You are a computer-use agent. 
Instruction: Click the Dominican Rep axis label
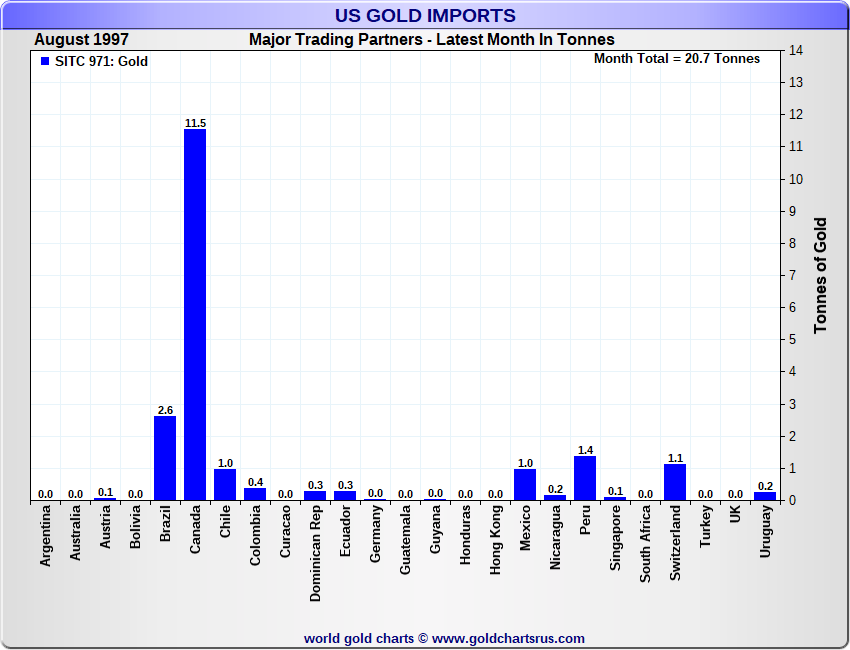(x=316, y=553)
